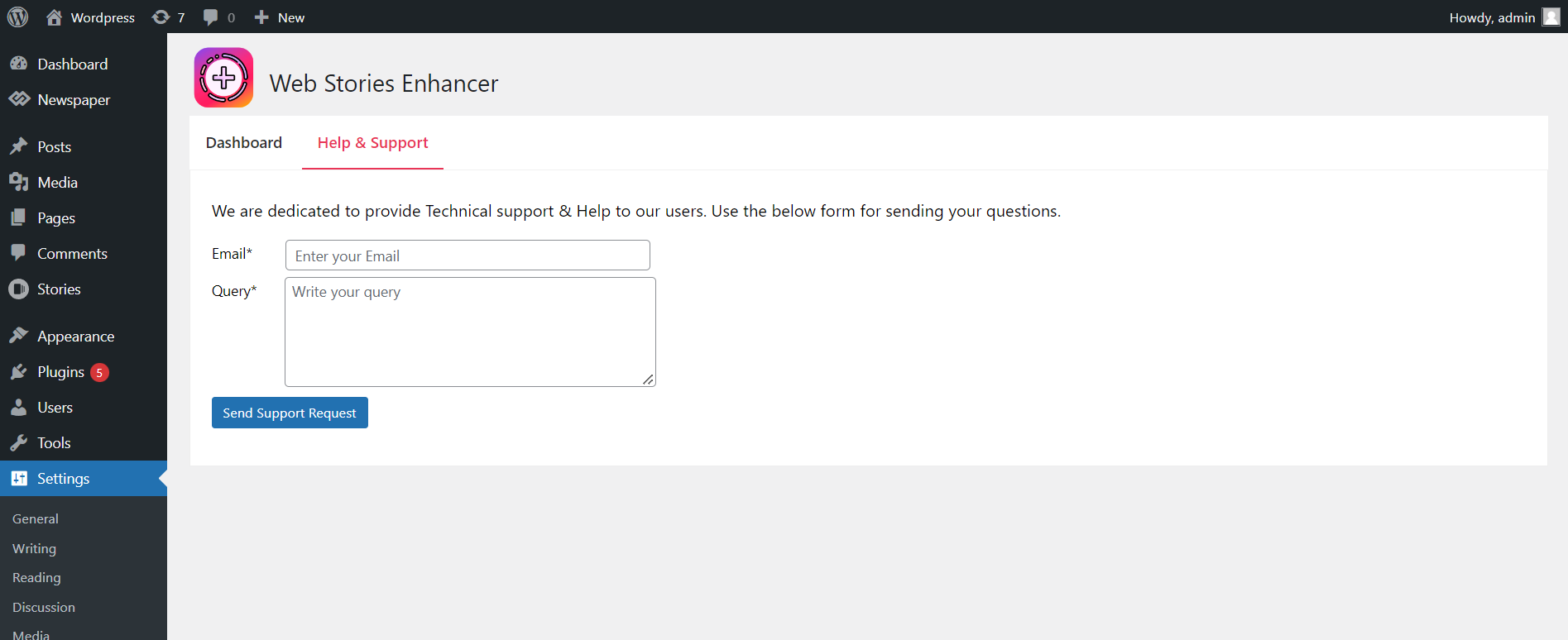Open the Newspaper menu item
The image size is (1568, 640).
click(74, 100)
